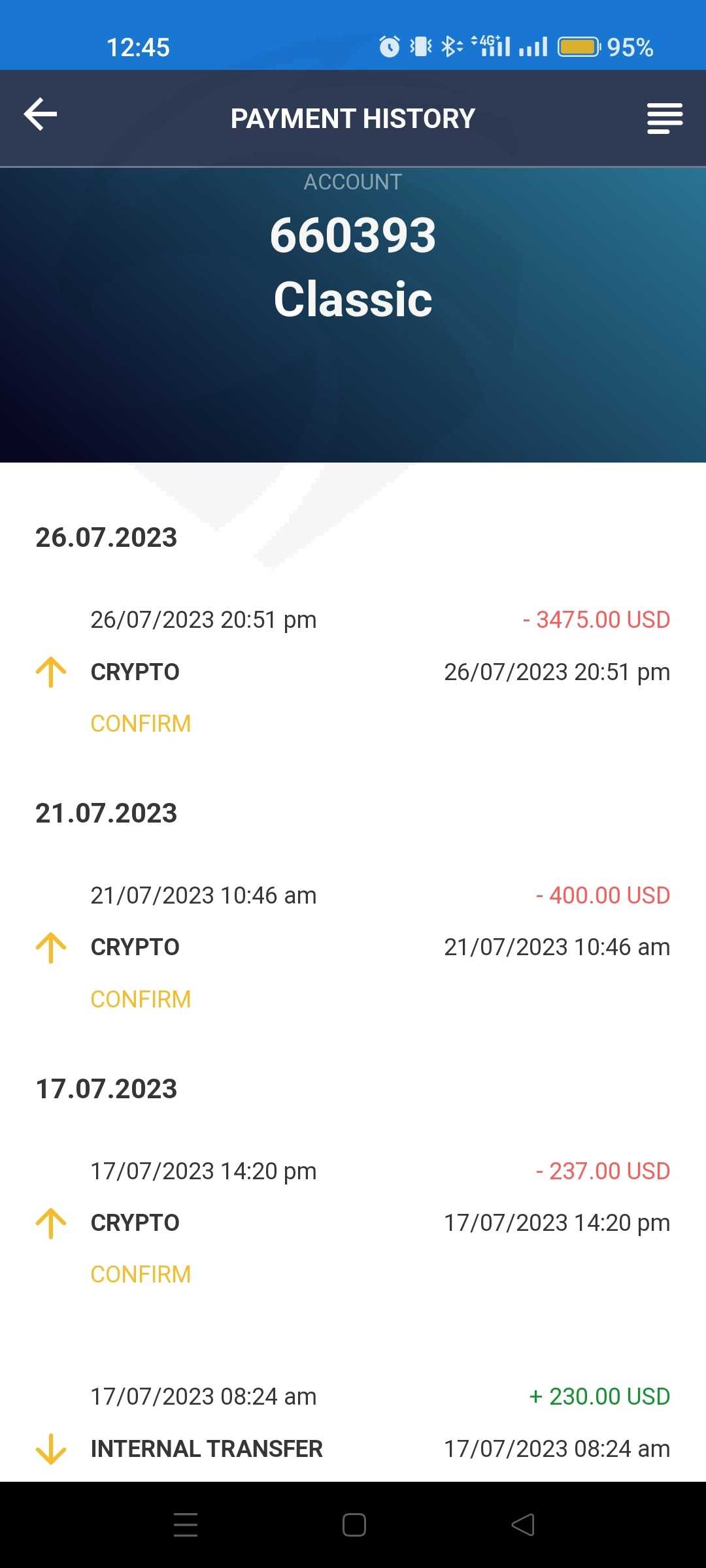Tap the 21/07 crypto withdrawal arrow icon

pyautogui.click(x=51, y=948)
